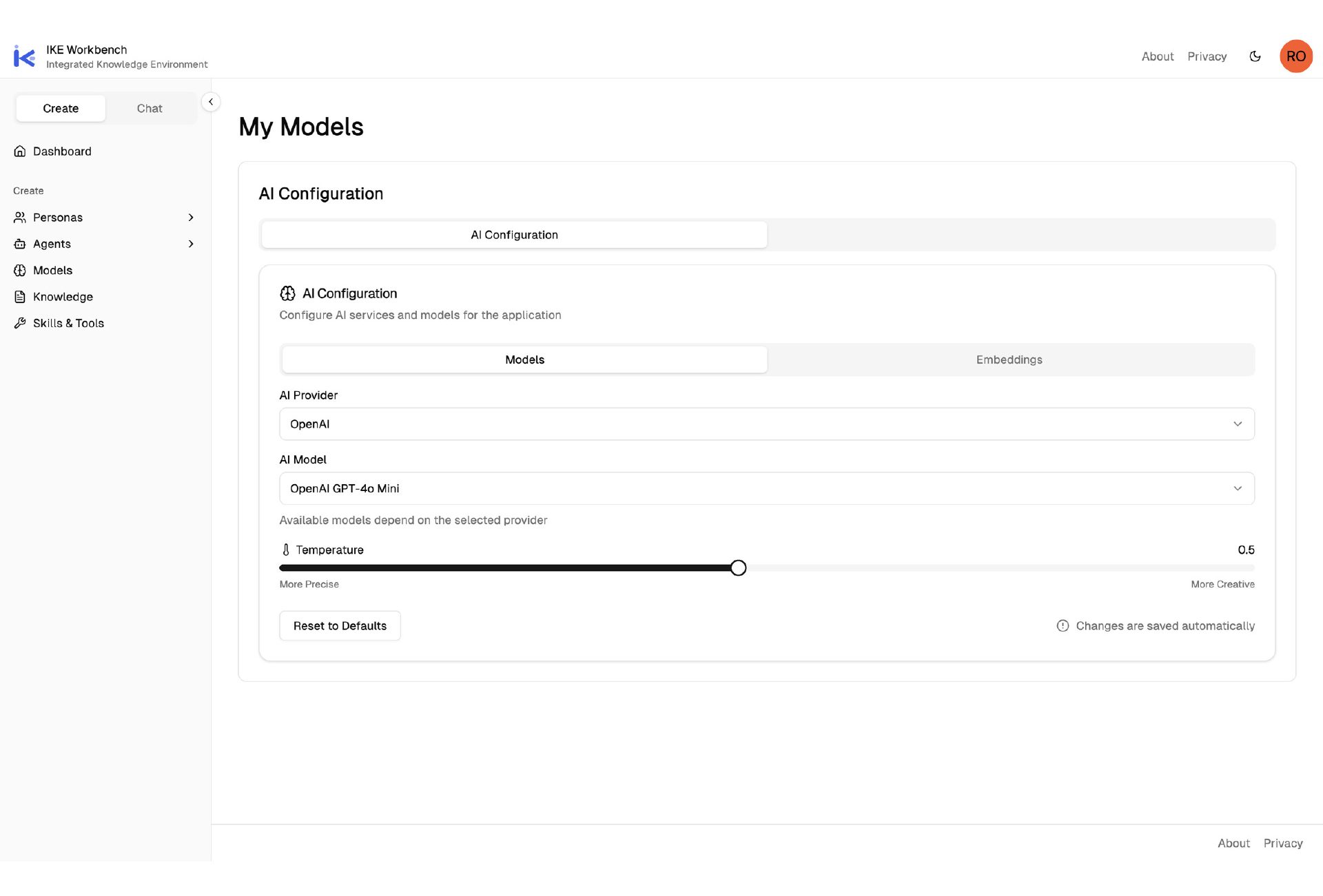Collapse the sidebar with the chevron button

point(211,102)
